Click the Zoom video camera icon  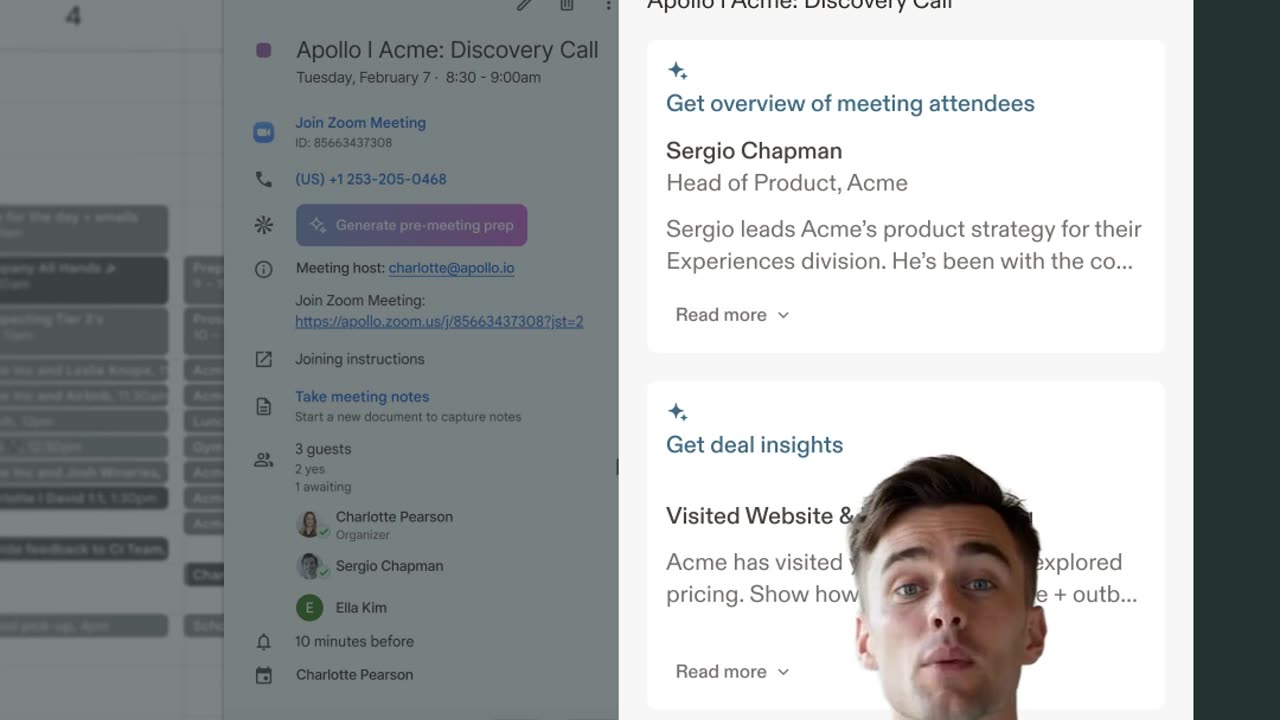click(263, 132)
